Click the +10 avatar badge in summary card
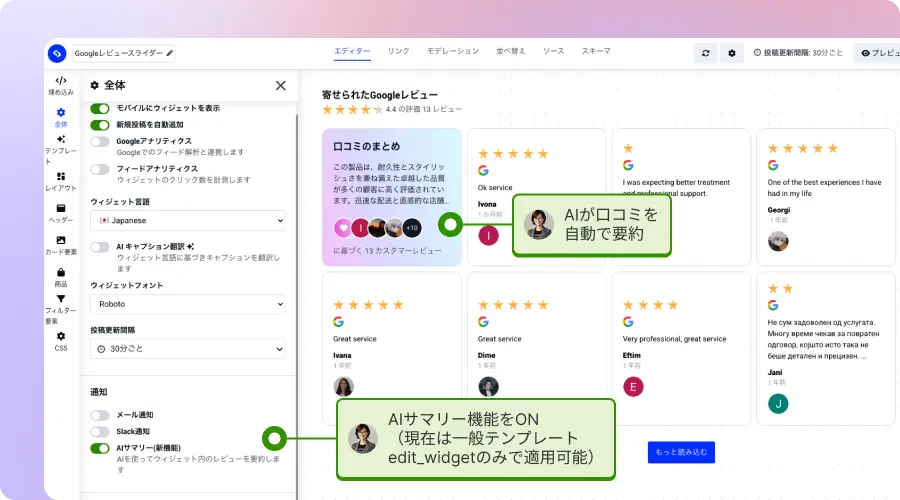The width and height of the screenshot is (900, 500). 412,228
